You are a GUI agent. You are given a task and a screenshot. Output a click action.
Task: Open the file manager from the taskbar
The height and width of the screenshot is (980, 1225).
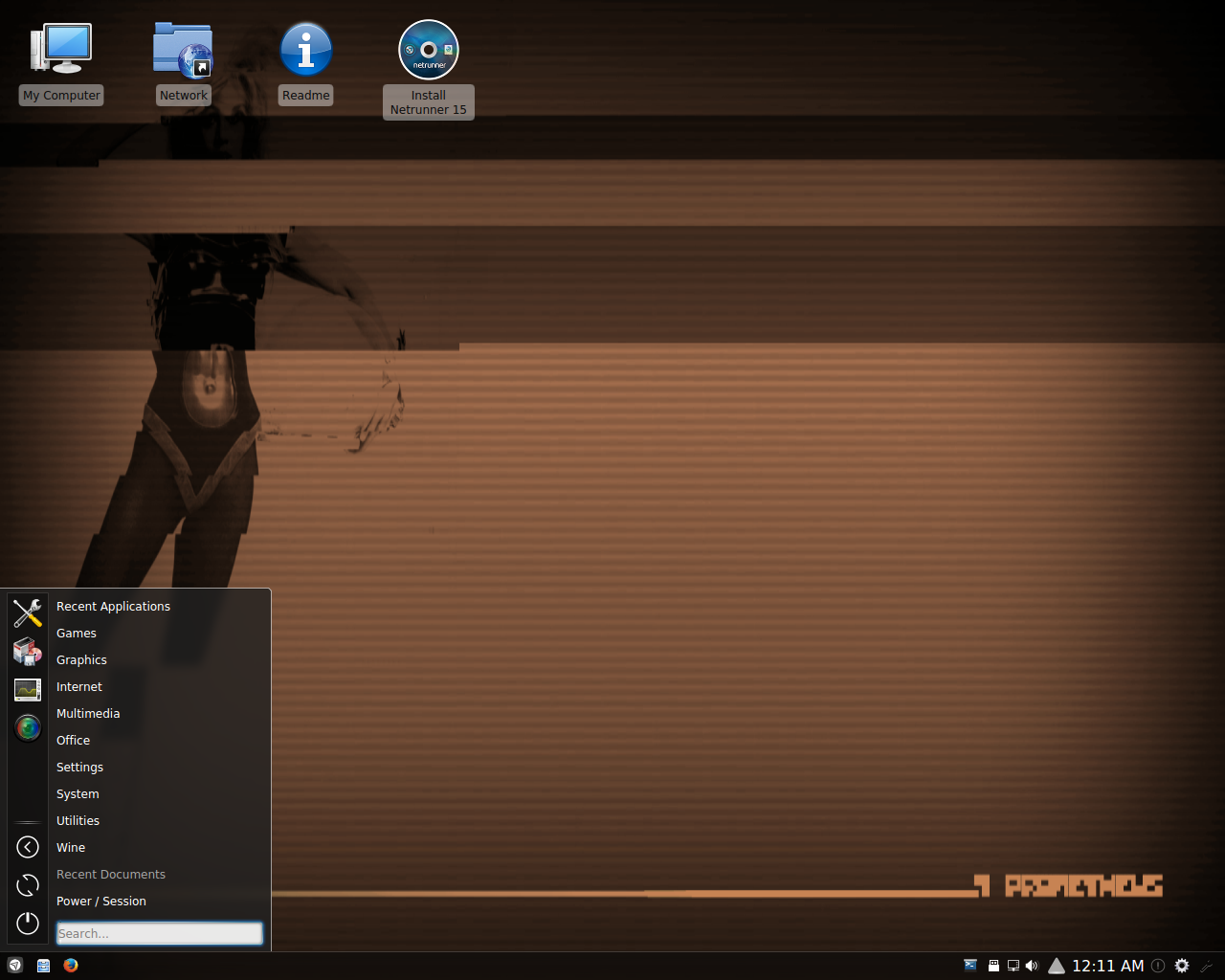pyautogui.click(x=43, y=966)
